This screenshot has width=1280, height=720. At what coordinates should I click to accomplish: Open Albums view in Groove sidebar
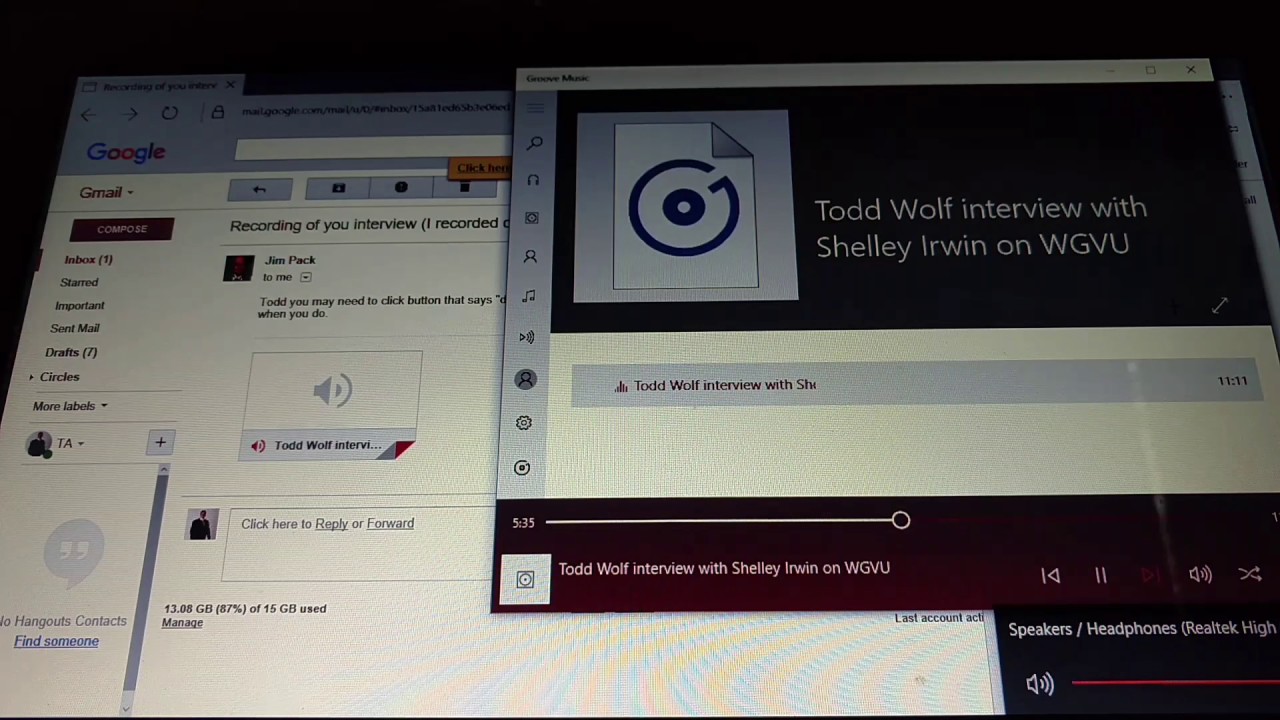[532, 218]
